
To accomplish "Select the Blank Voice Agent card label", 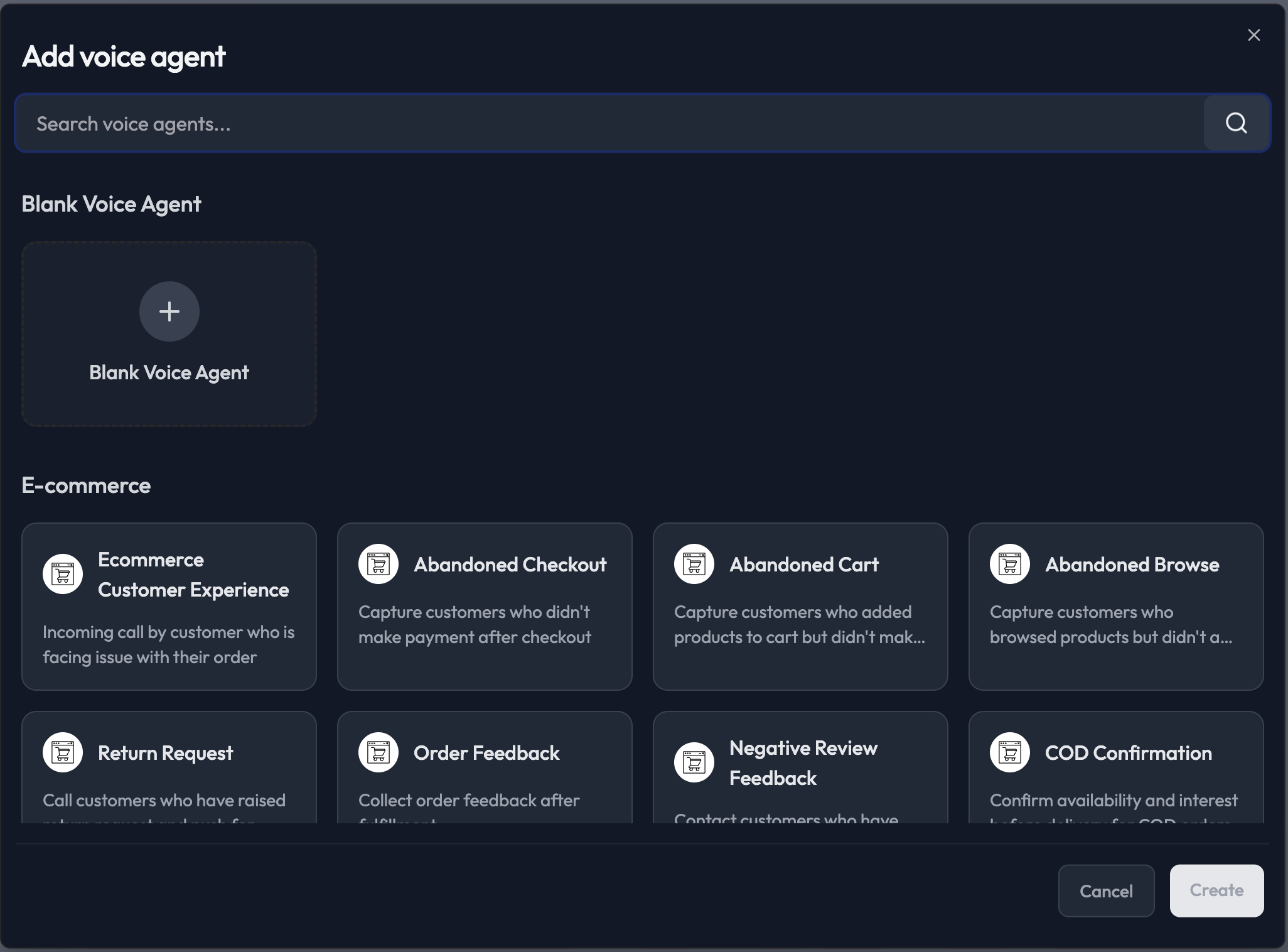I will [169, 372].
